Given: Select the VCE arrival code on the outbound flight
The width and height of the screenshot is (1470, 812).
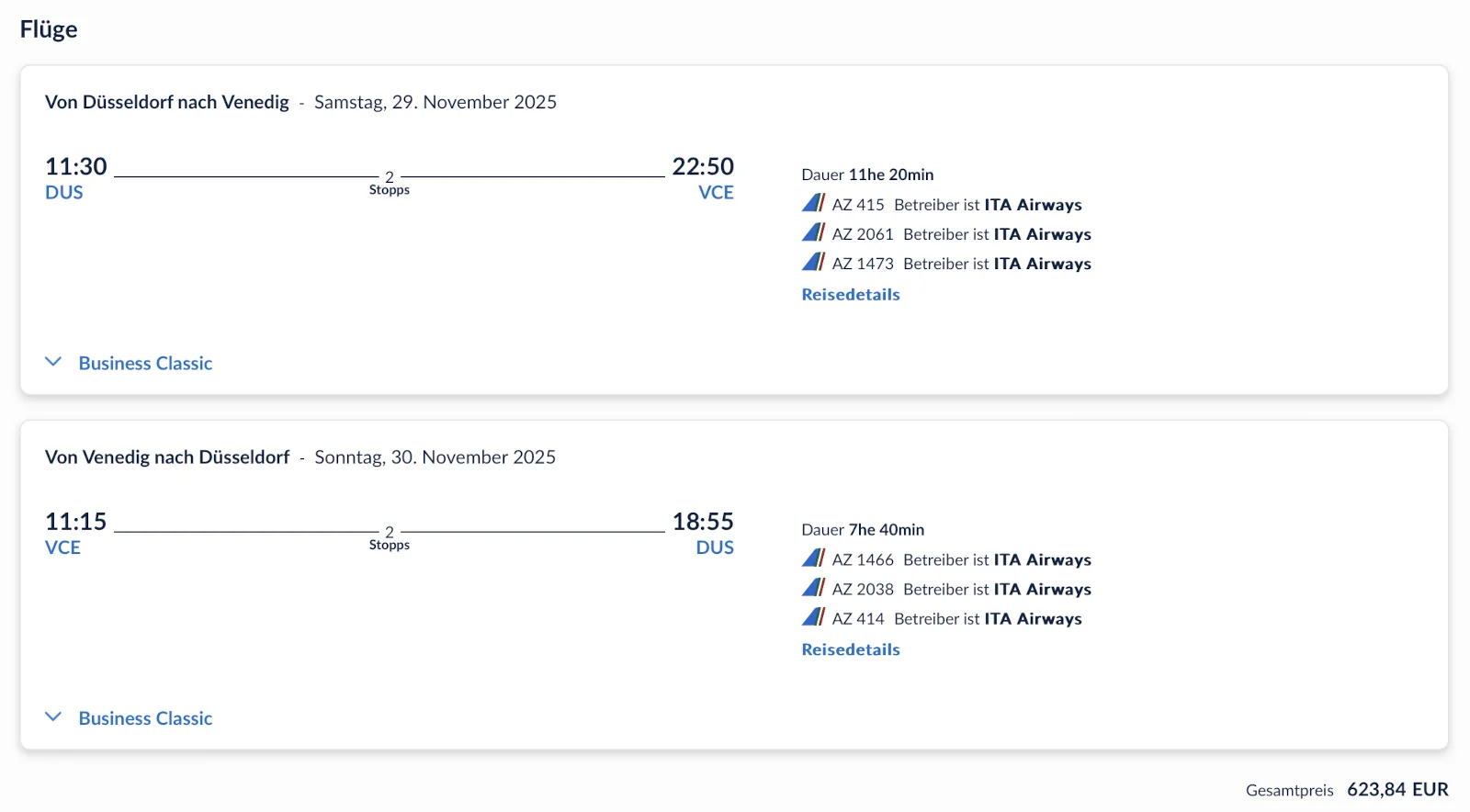Looking at the screenshot, I should [x=717, y=192].
